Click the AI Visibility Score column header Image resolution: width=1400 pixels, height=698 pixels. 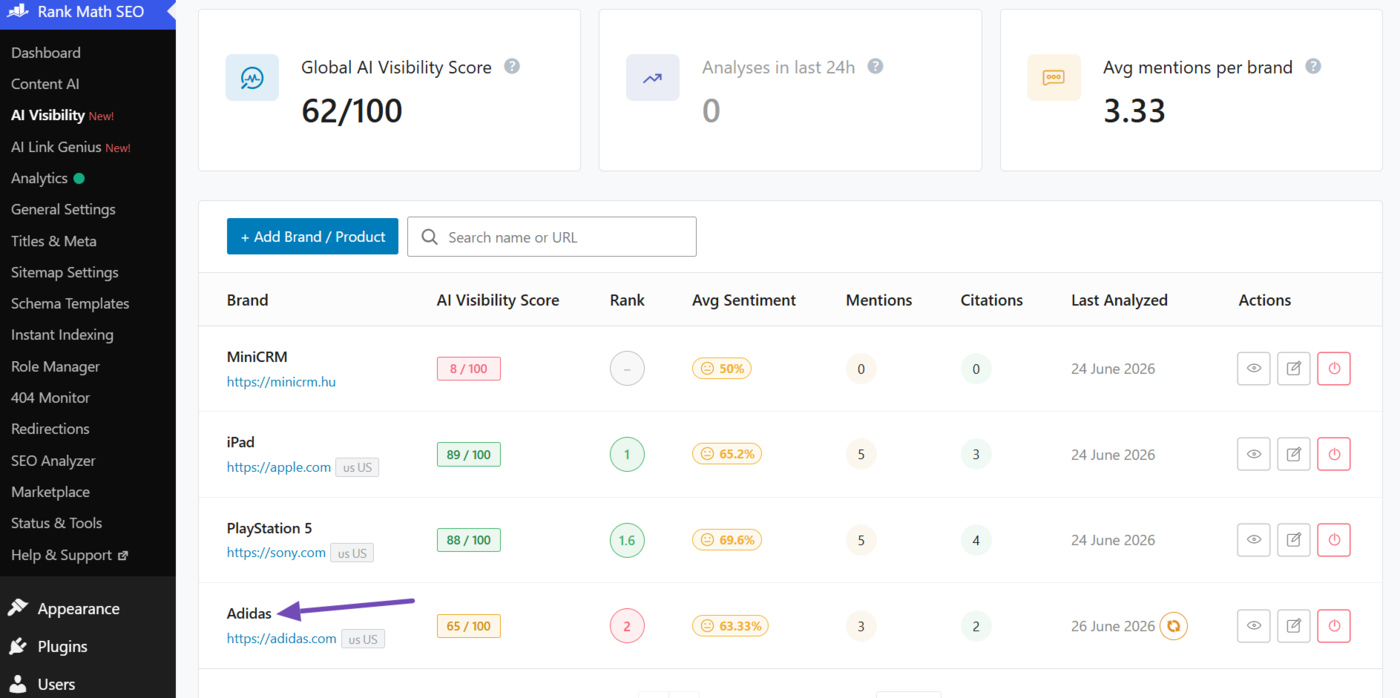498,300
